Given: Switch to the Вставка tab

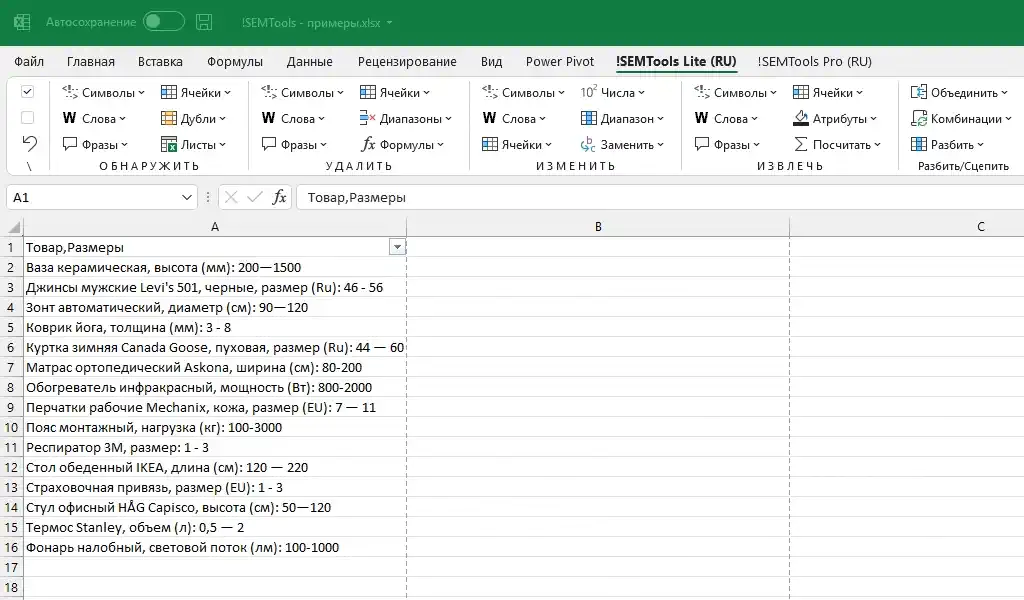Looking at the screenshot, I should (x=160, y=61).
